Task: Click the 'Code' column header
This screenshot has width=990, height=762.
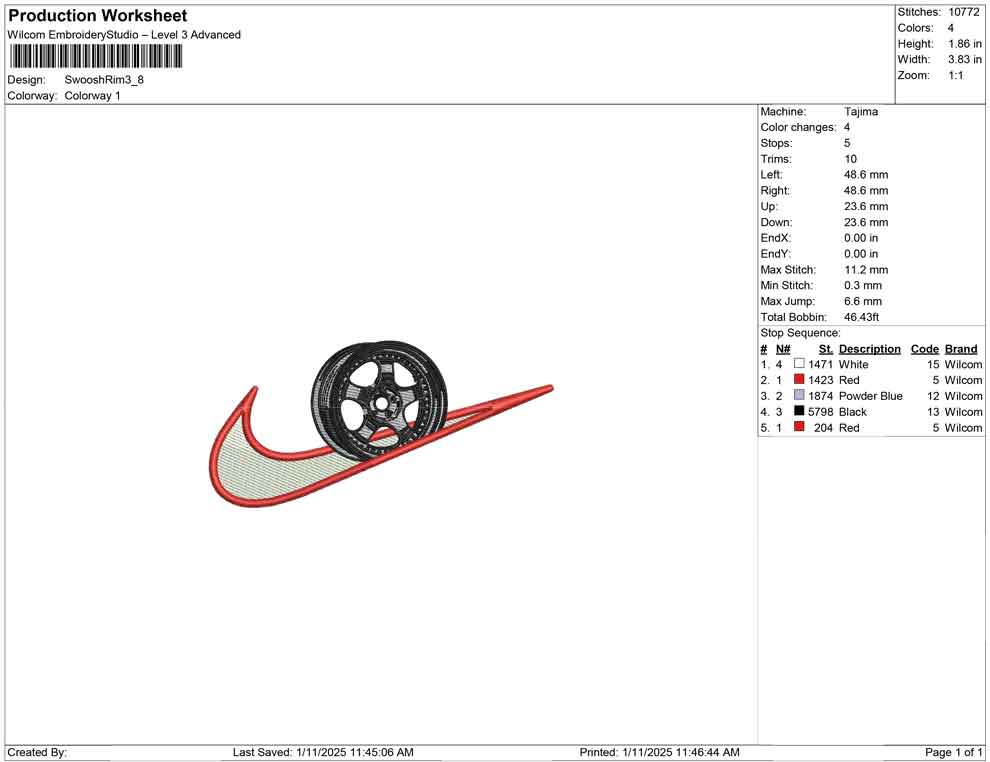Action: point(924,348)
